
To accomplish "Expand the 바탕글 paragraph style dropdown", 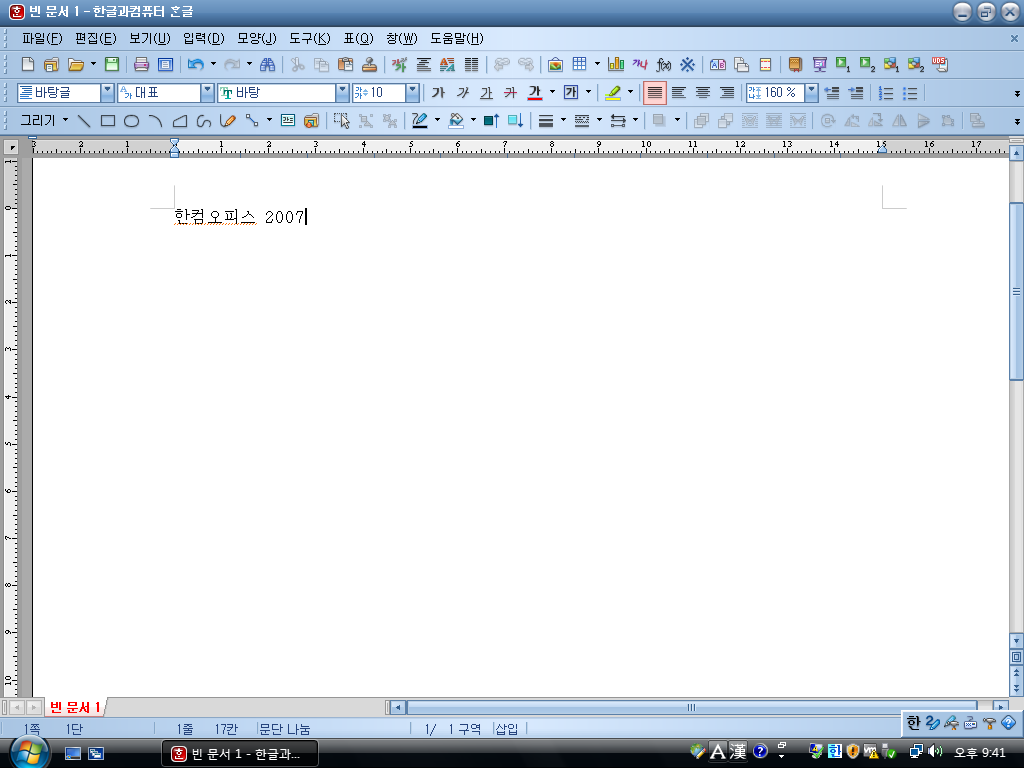I will pyautogui.click(x=107, y=93).
